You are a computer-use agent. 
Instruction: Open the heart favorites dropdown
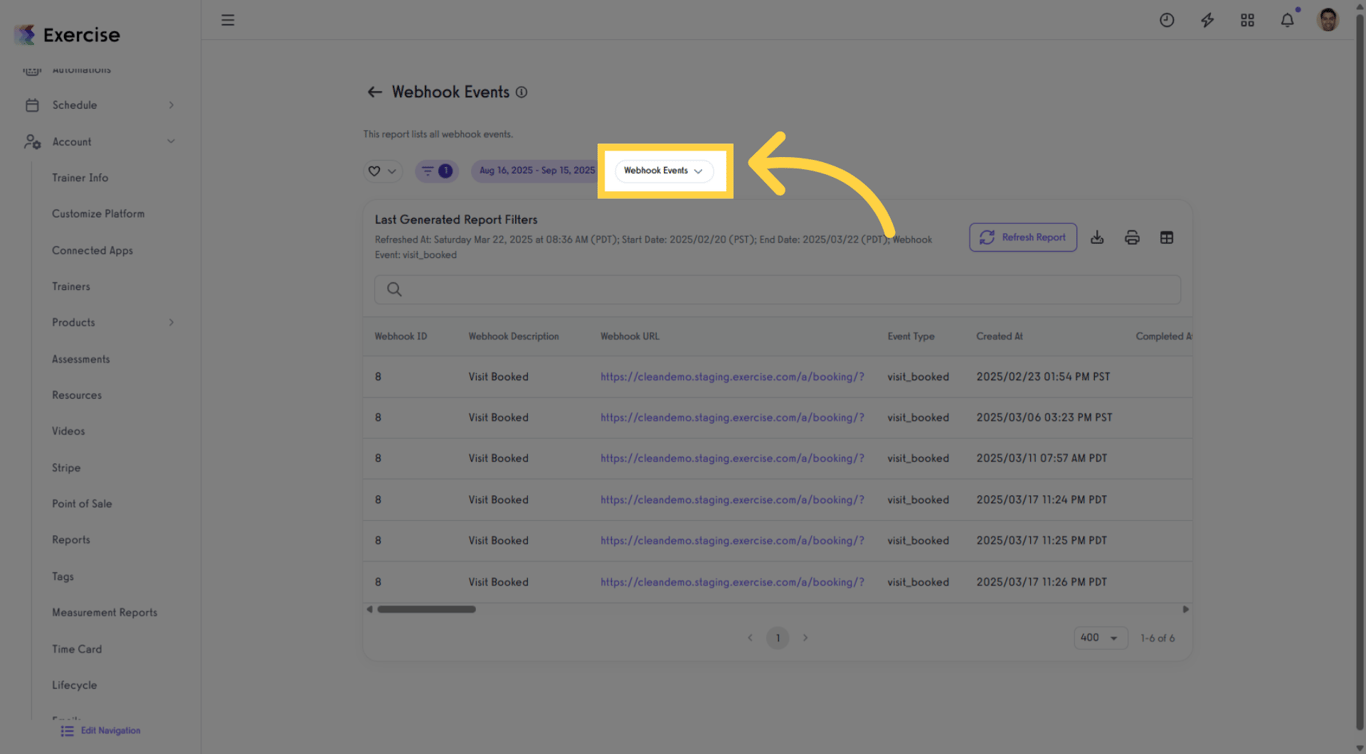(383, 171)
